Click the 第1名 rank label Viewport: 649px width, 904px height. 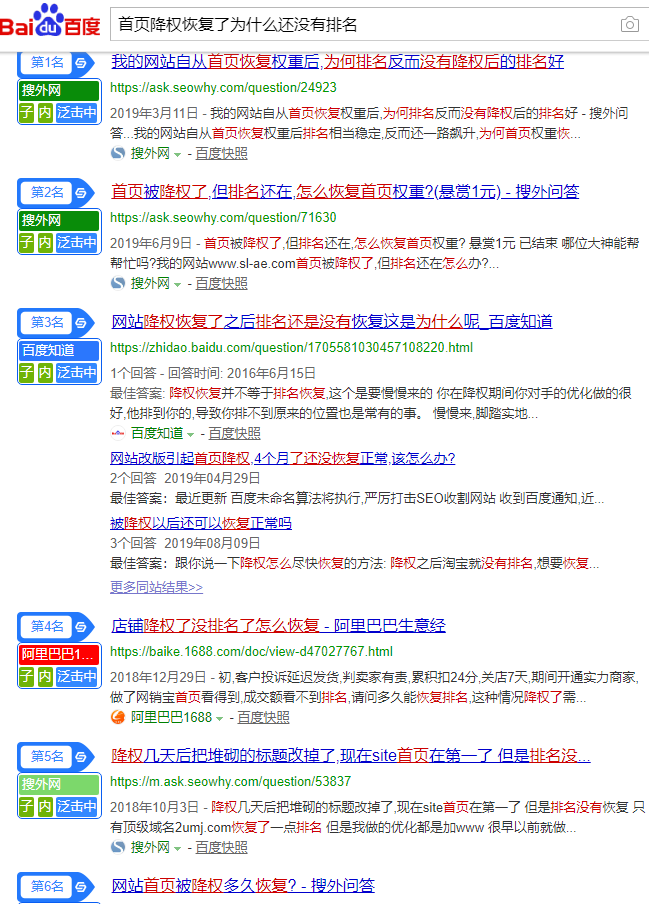coord(47,62)
